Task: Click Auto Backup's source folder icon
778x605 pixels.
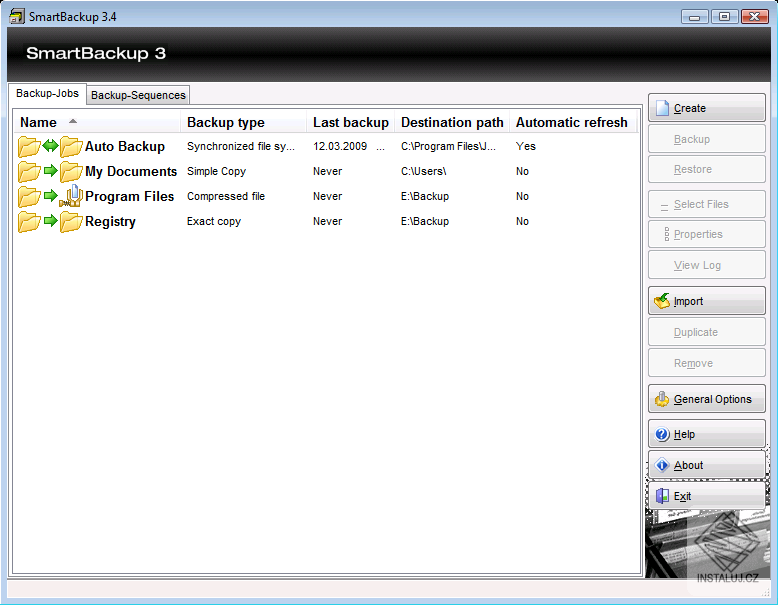Action: click(29, 146)
